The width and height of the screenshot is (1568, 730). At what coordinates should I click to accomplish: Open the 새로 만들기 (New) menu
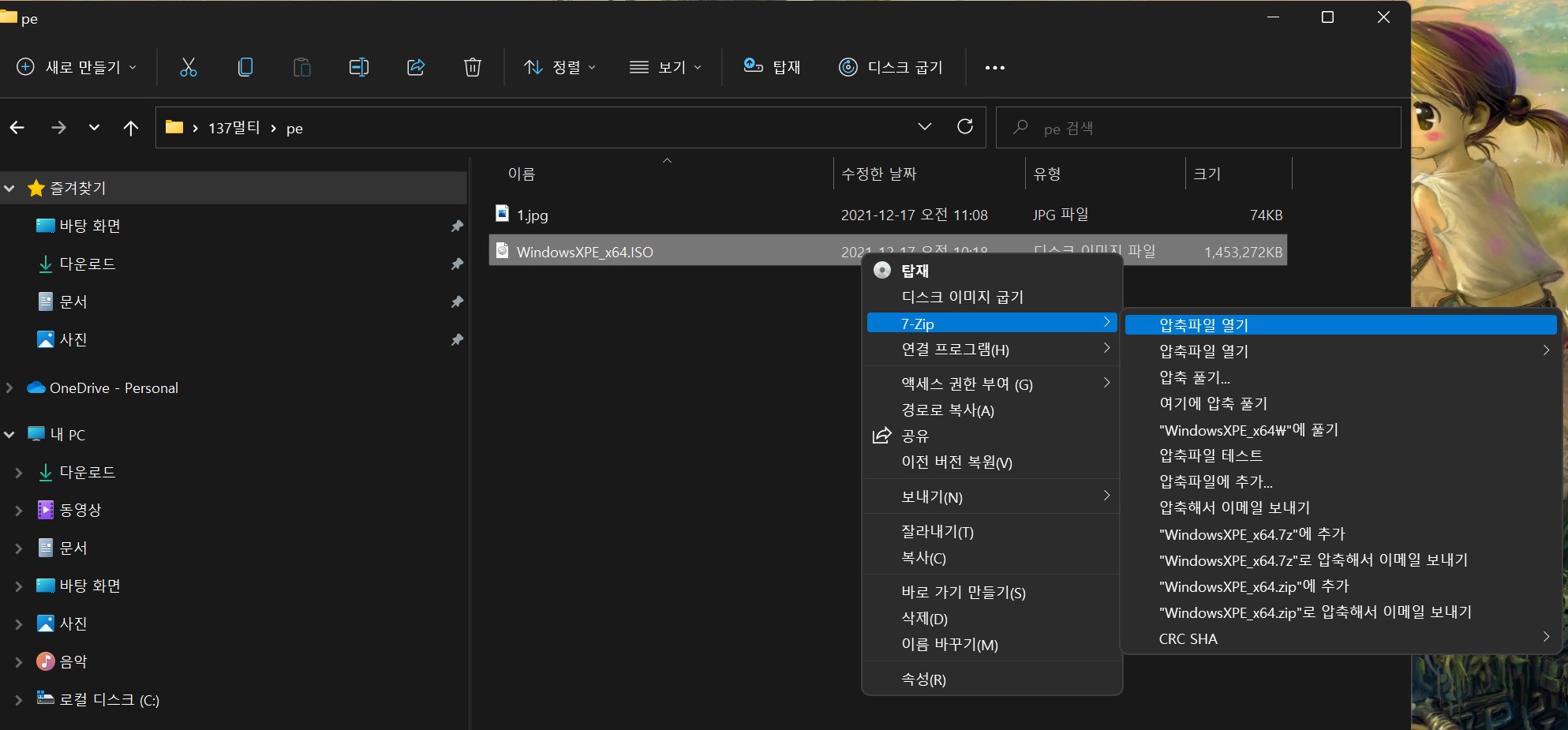[x=77, y=67]
